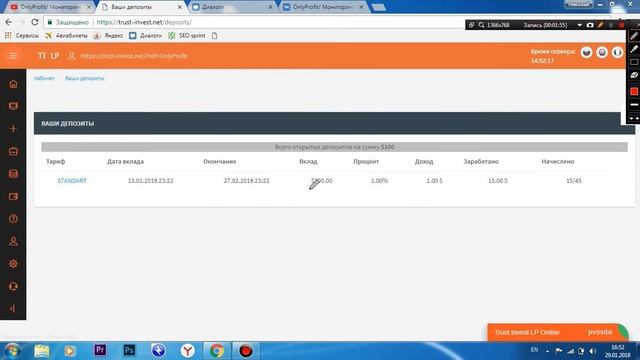Open the Яндекс bookmark
Screen dimensions: 640x360
(x=108, y=36)
